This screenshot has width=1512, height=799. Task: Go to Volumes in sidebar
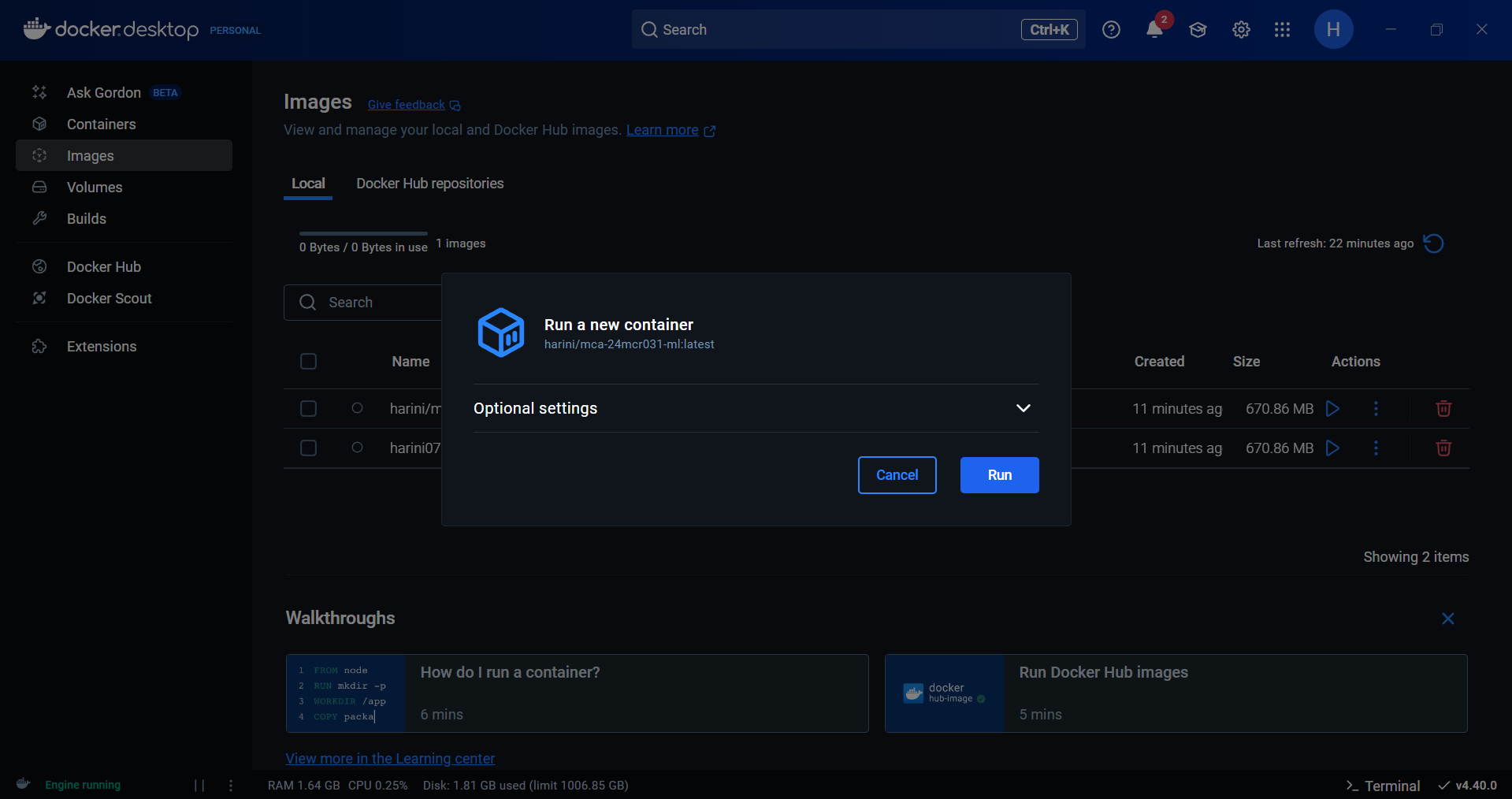[x=124, y=187]
